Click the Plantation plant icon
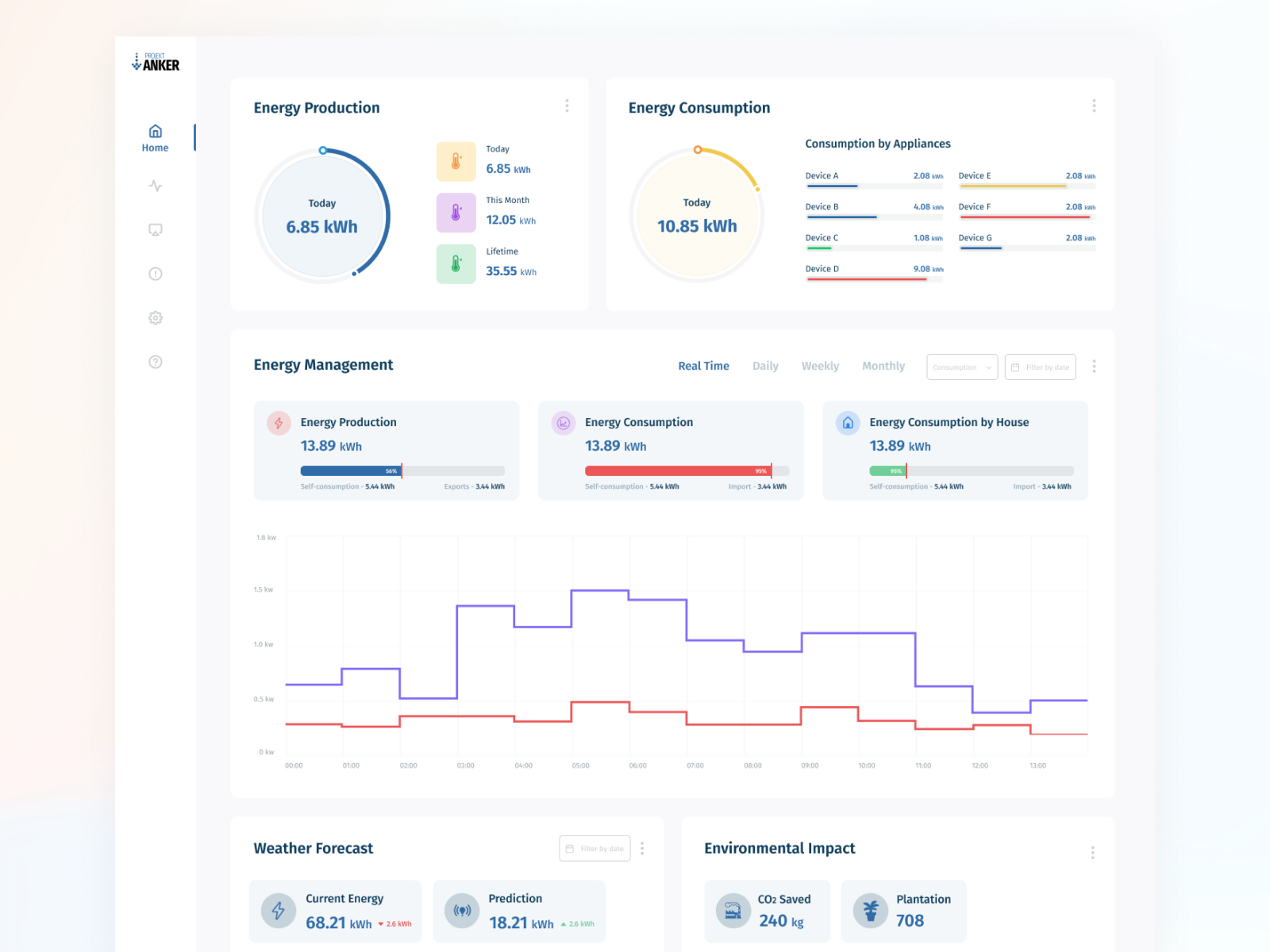 coord(870,911)
